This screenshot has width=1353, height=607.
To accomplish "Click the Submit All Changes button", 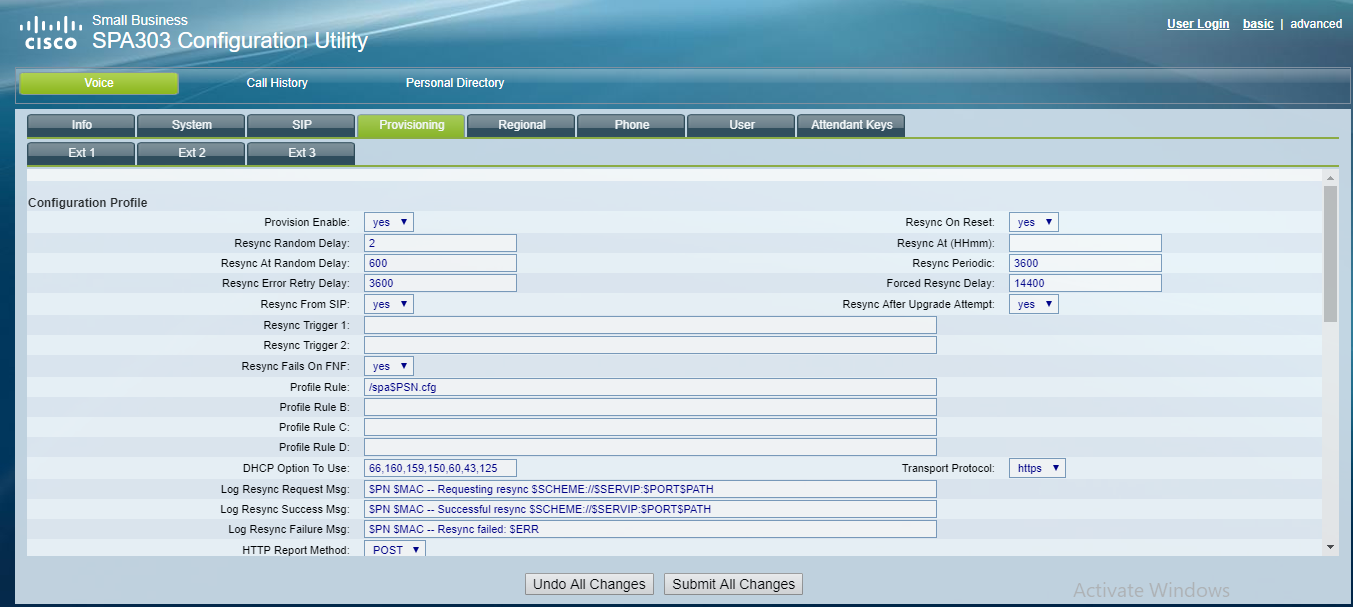I will [733, 584].
